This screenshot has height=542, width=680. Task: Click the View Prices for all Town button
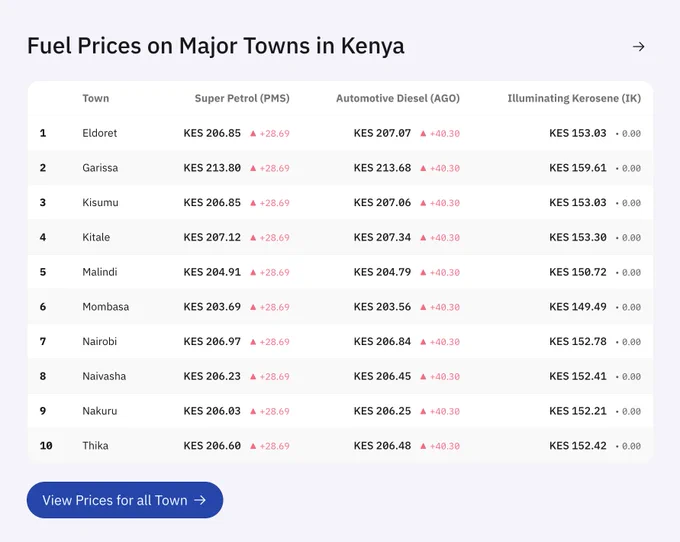click(x=125, y=500)
